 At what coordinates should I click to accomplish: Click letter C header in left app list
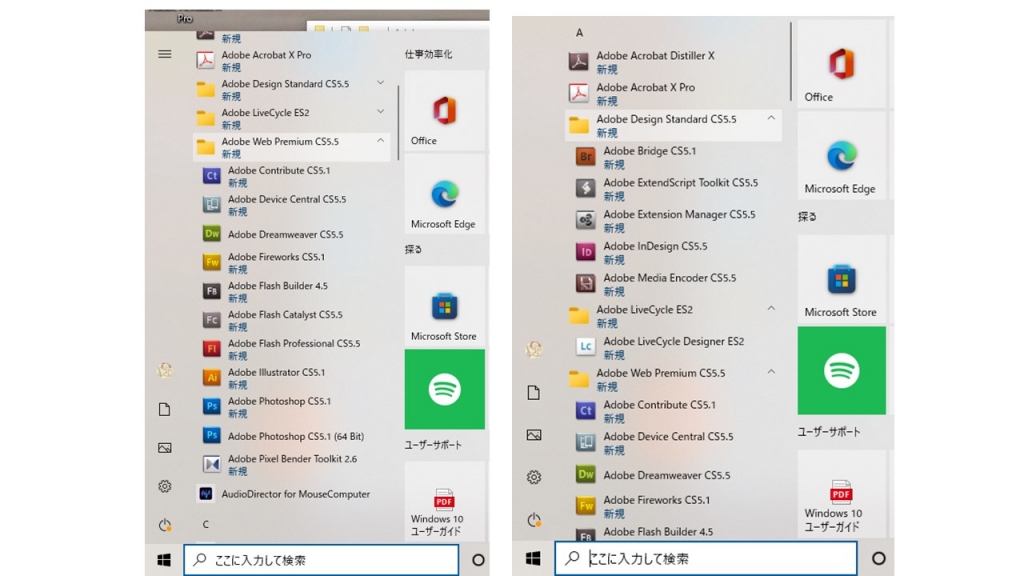click(x=205, y=524)
